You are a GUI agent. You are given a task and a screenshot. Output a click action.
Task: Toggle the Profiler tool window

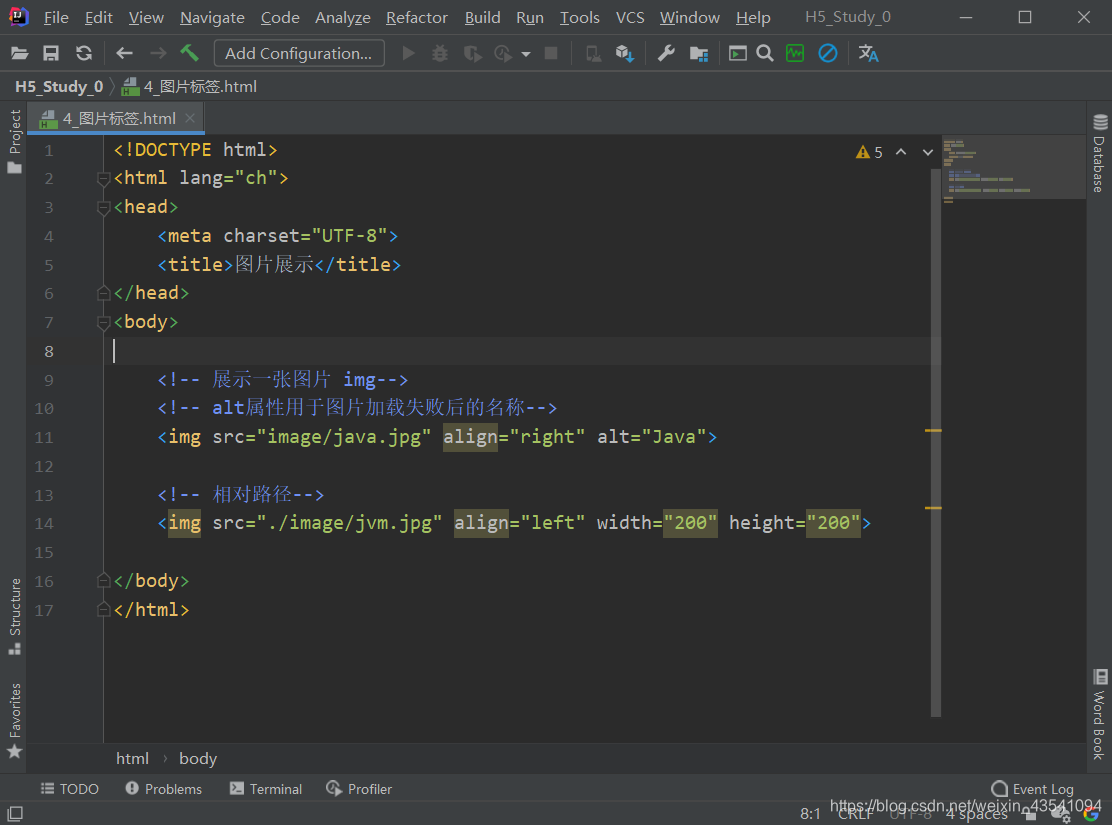[x=359, y=789]
